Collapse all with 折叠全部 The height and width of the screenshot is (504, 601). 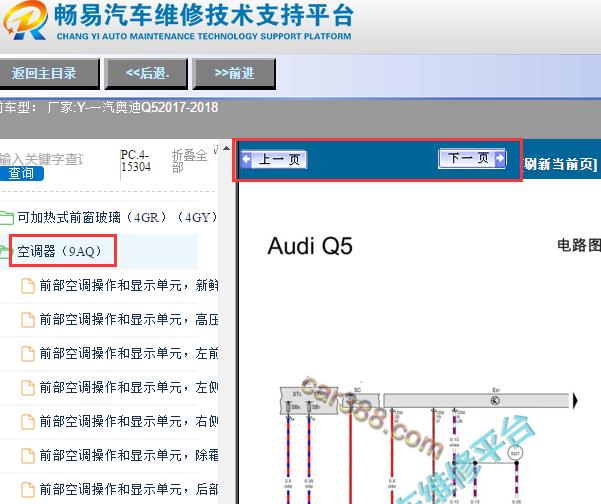[189, 161]
